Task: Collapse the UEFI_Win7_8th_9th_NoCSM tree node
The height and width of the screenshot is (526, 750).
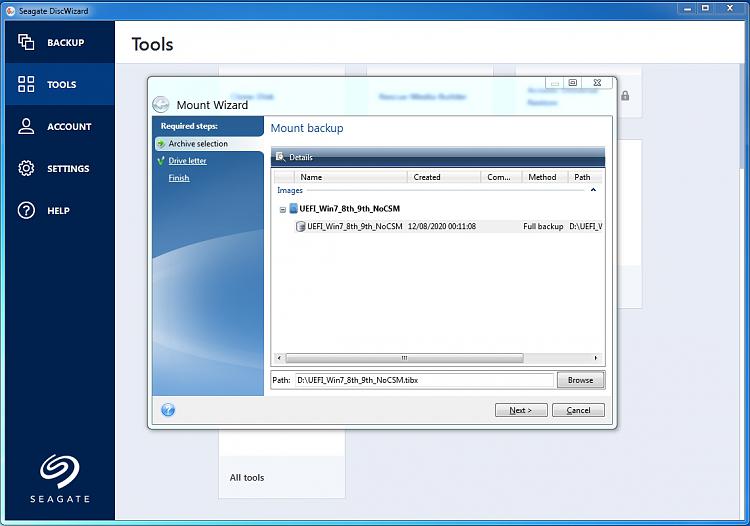Action: [x=283, y=209]
